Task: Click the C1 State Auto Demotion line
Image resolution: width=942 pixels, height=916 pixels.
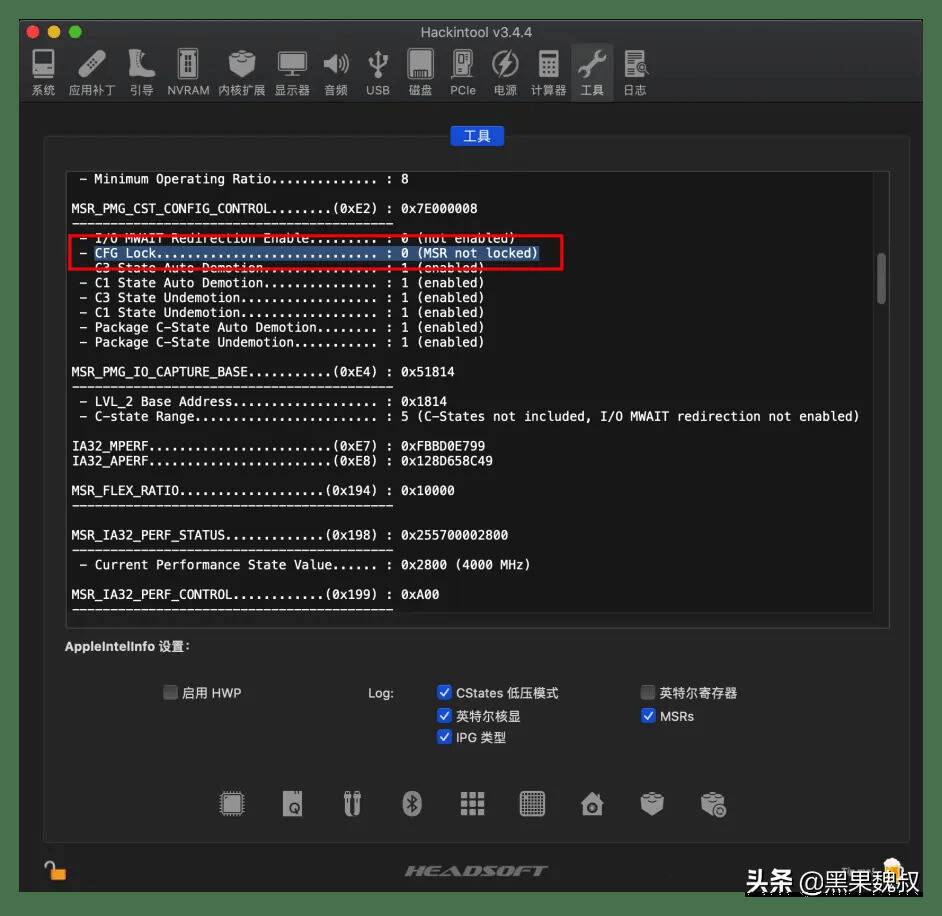Action: pyautogui.click(x=281, y=283)
